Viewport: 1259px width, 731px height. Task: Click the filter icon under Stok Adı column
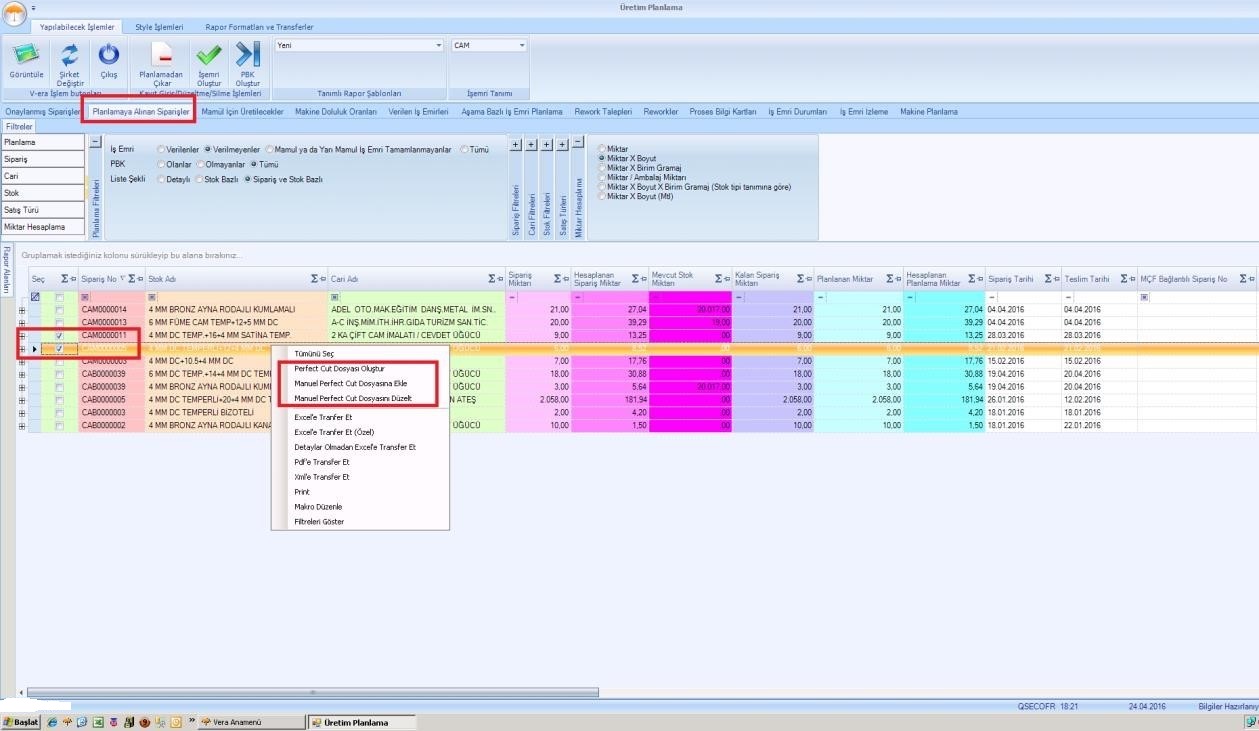[152, 297]
